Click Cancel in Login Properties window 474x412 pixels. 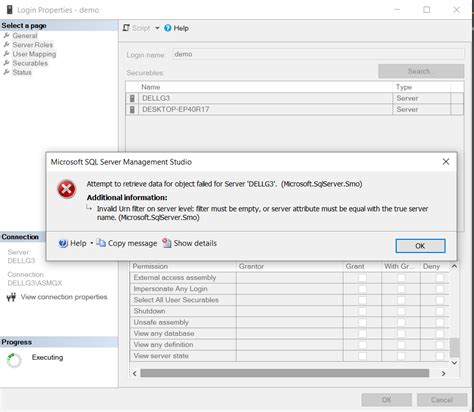442,400
